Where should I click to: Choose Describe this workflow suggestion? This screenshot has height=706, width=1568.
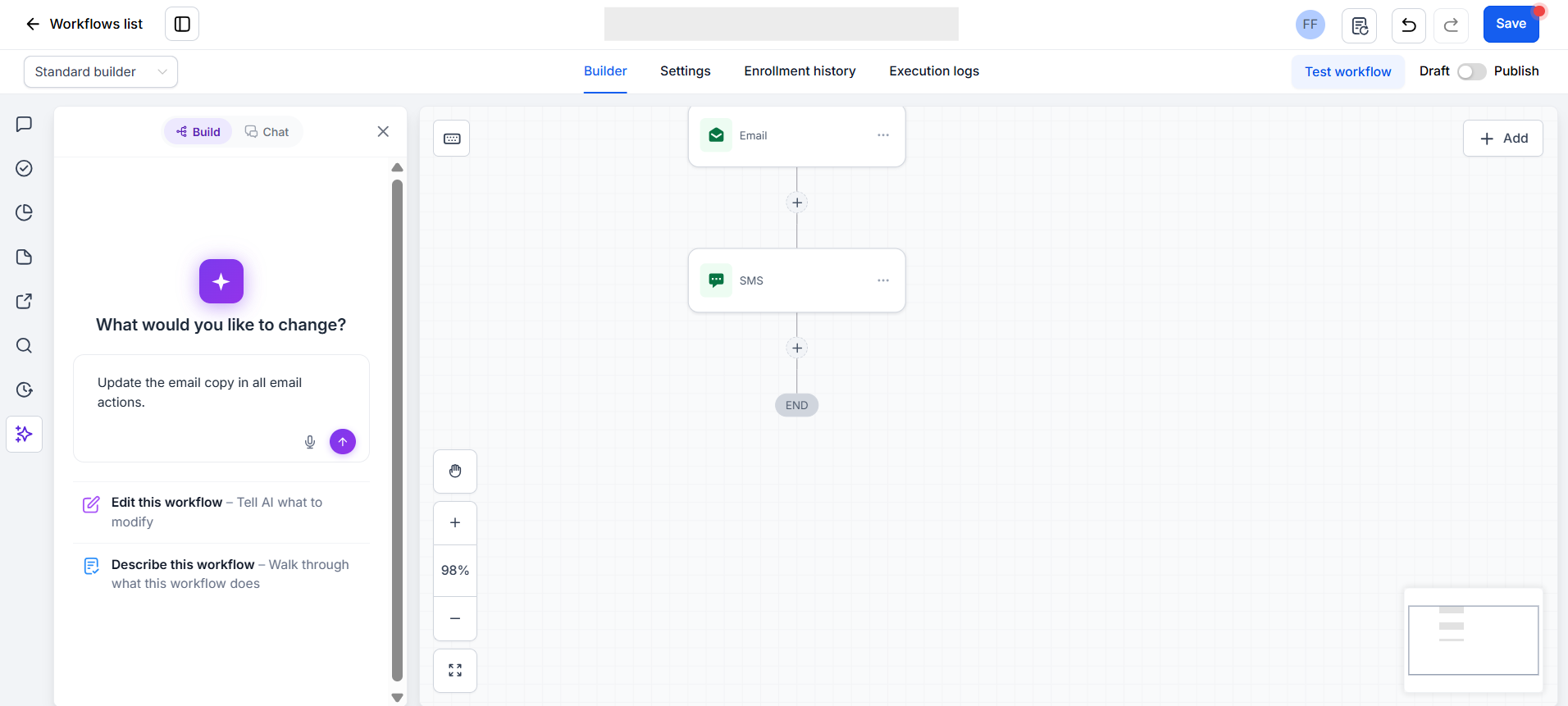221,574
